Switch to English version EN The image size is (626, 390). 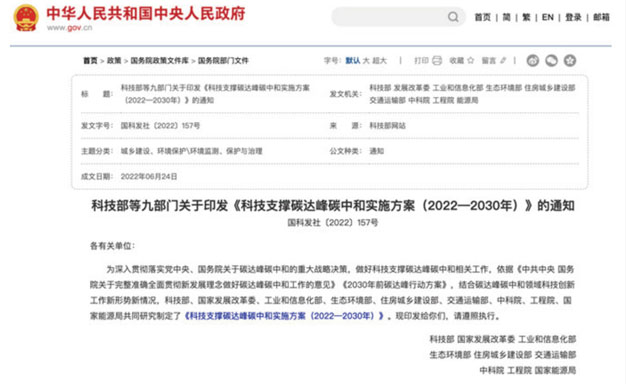pos(547,18)
